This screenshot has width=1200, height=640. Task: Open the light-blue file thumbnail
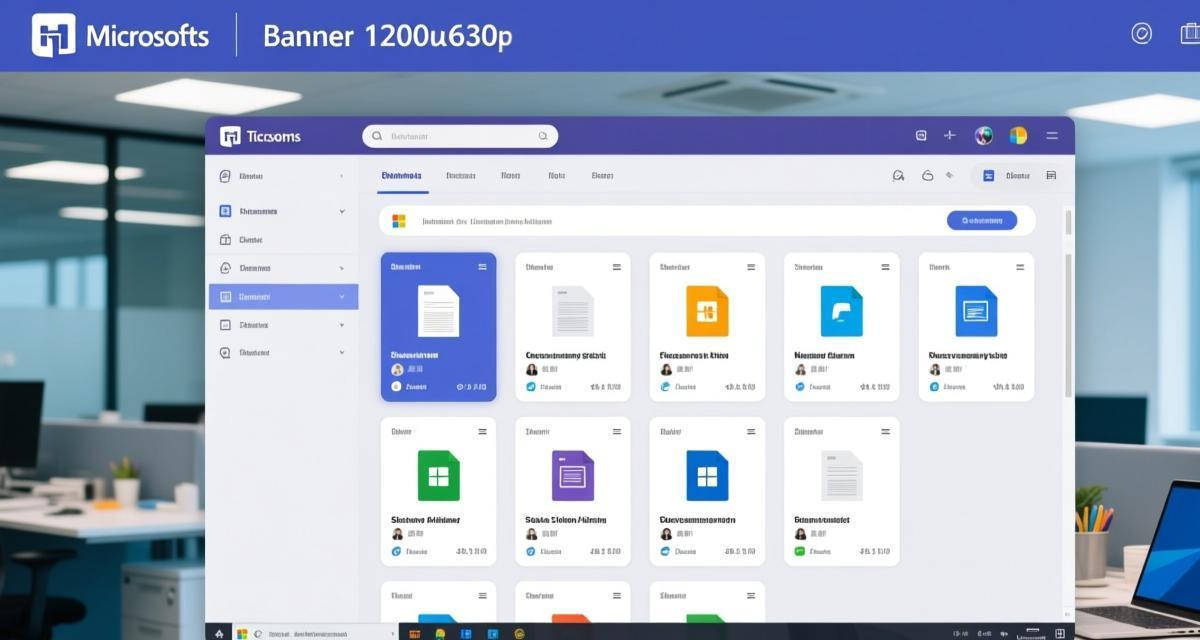(x=841, y=311)
